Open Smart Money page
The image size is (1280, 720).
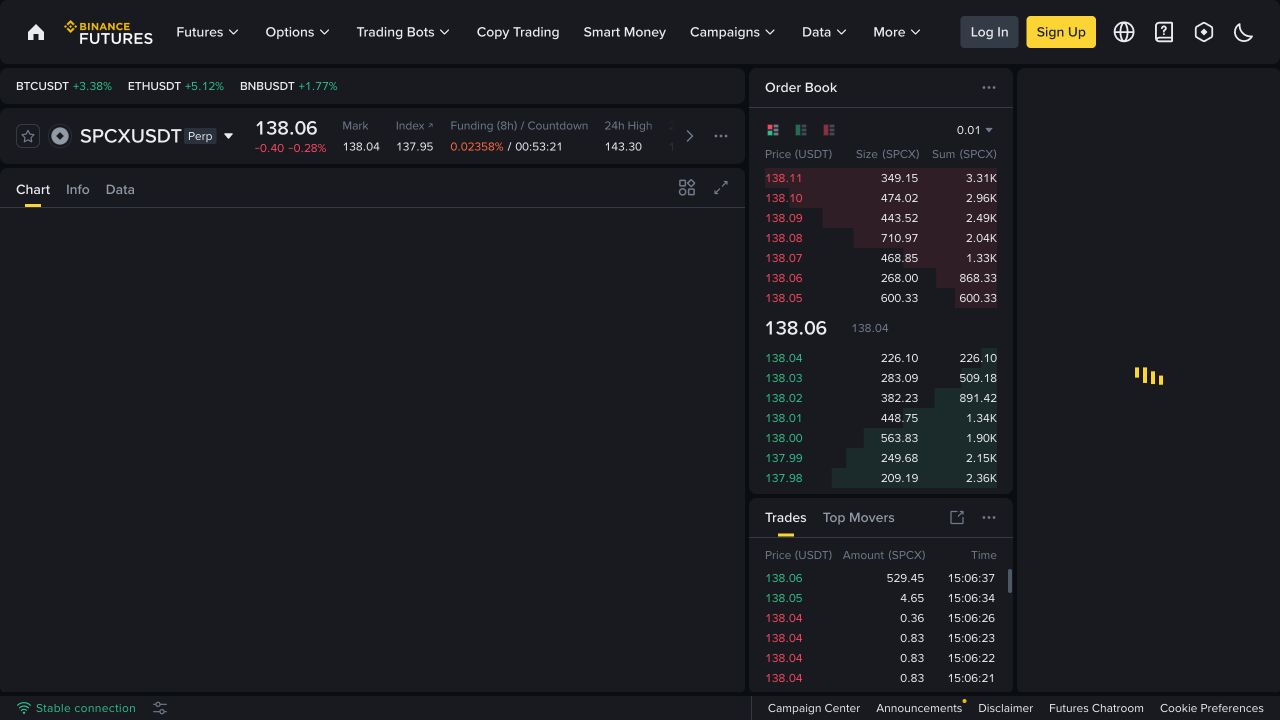625,32
